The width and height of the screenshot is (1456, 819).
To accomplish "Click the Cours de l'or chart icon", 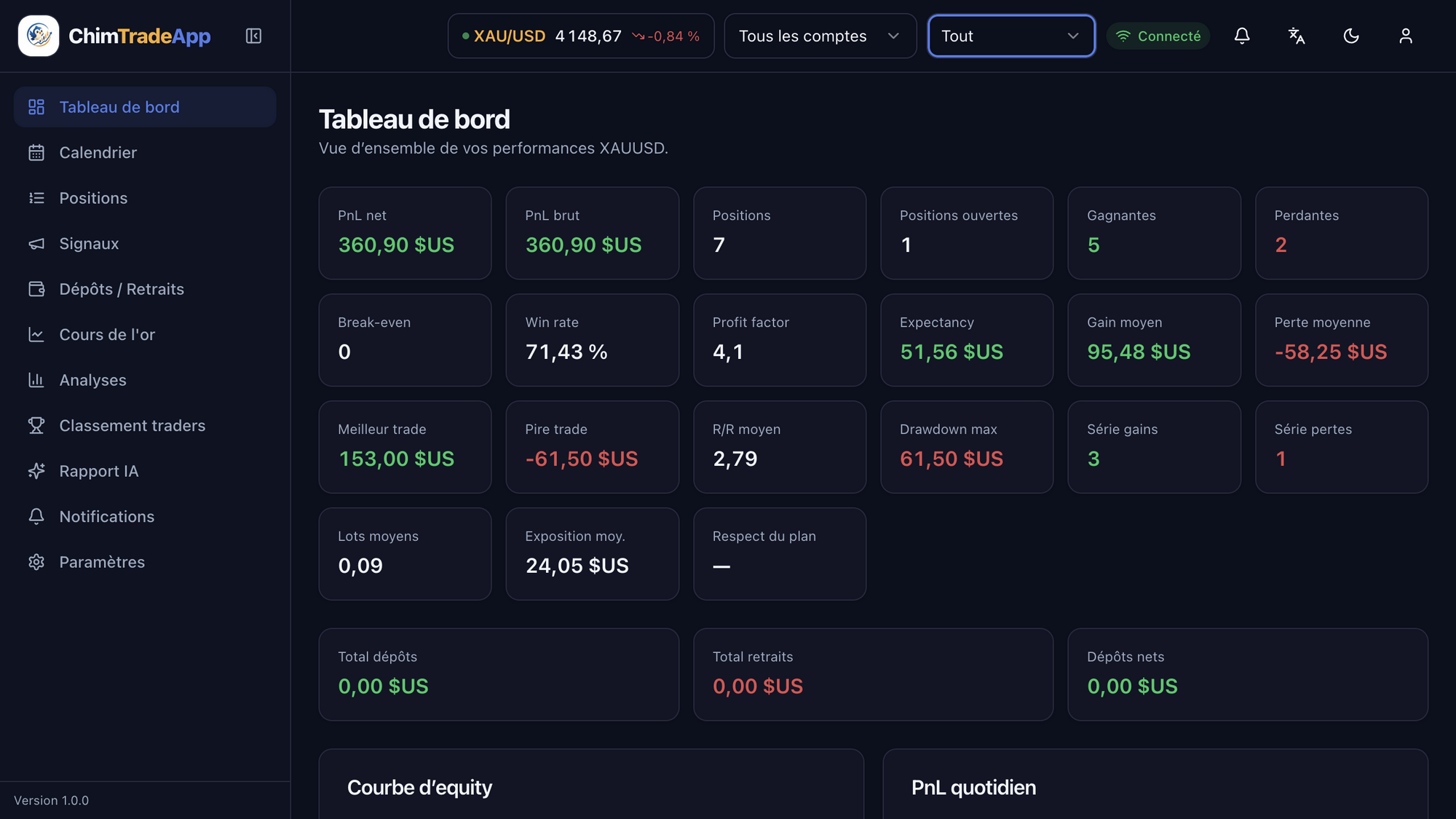I will (x=36, y=335).
